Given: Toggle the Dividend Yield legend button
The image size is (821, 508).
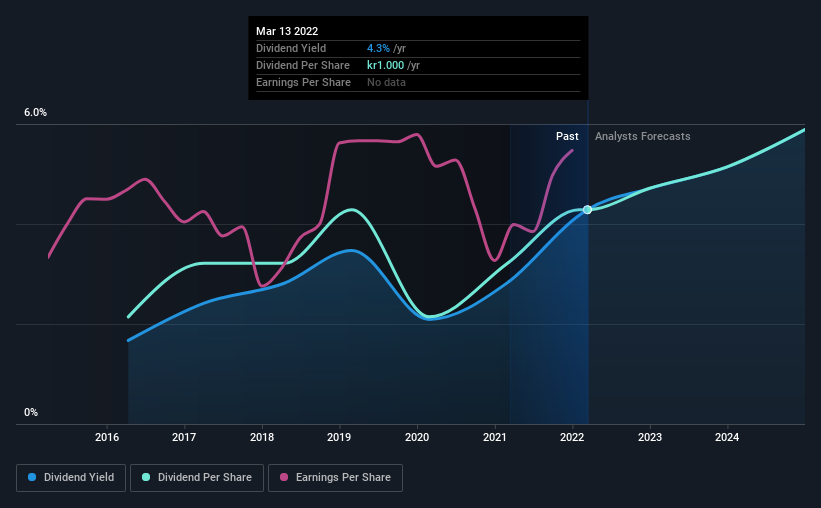Looking at the screenshot, I should pos(71,478).
